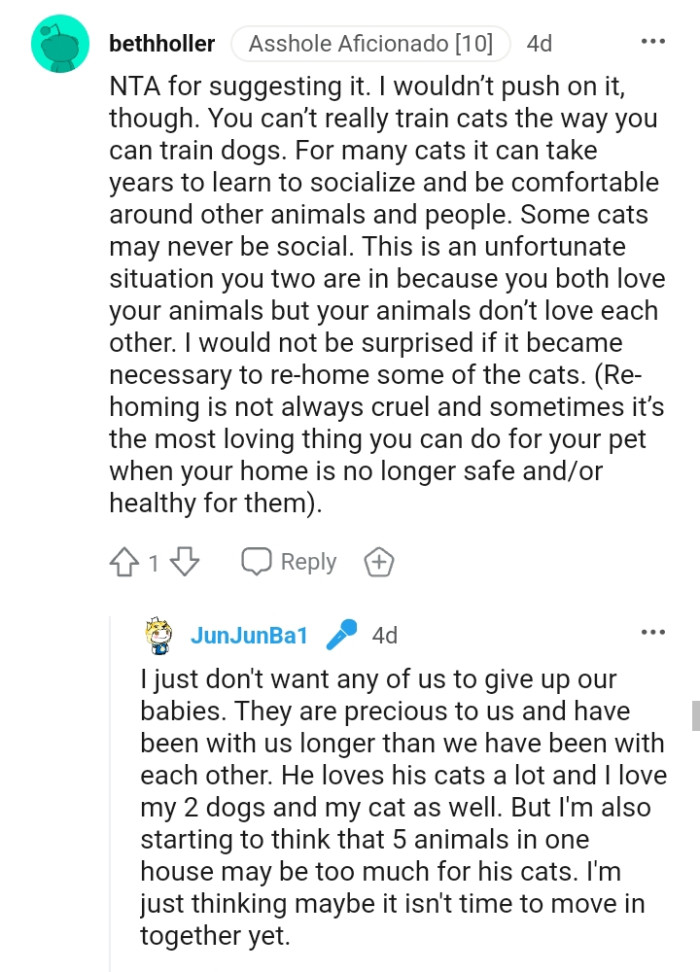Click the vote count number 1
The image size is (700, 972).
pos(154,563)
